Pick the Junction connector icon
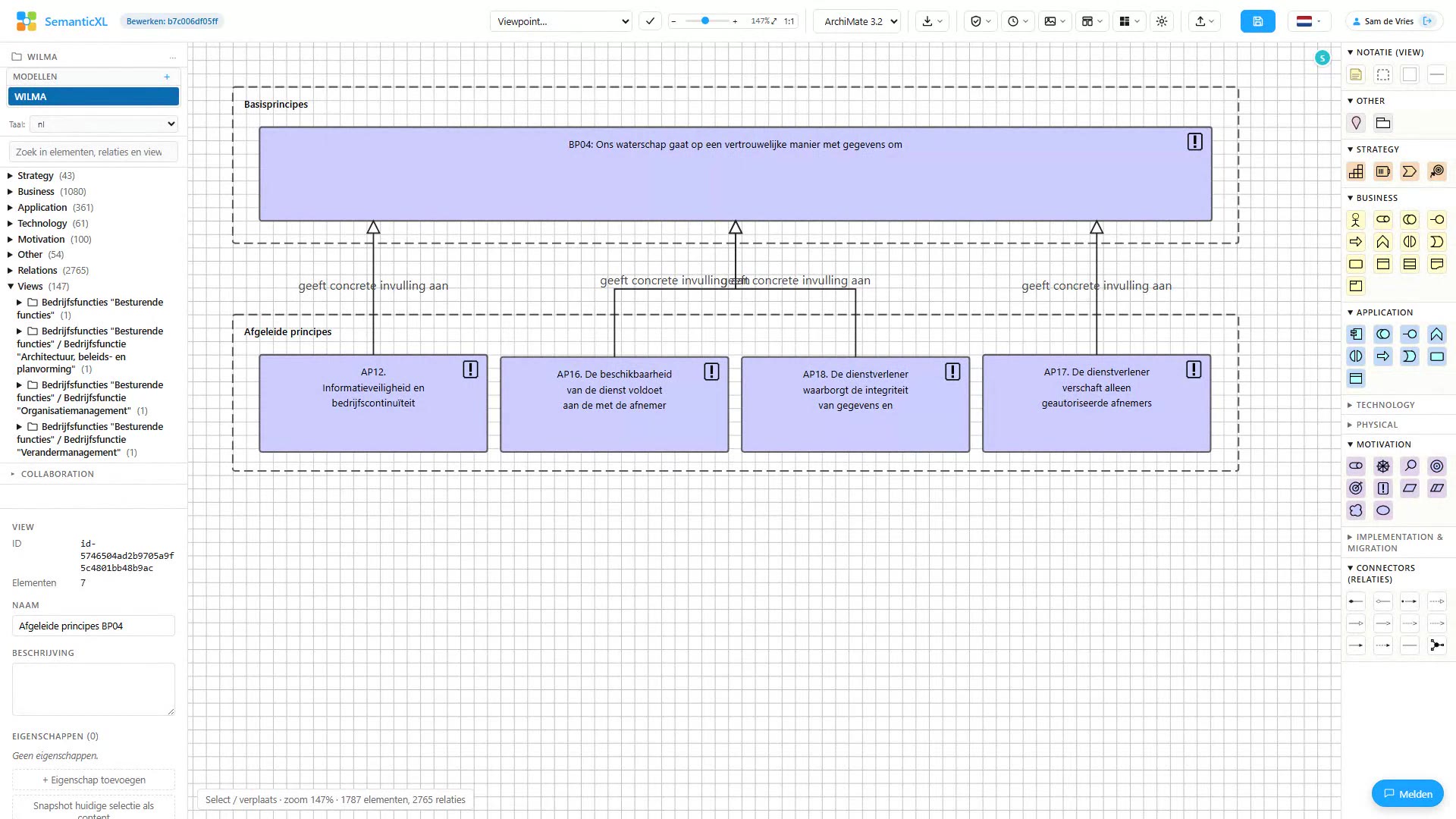This screenshot has width=1456, height=819. tap(1436, 645)
